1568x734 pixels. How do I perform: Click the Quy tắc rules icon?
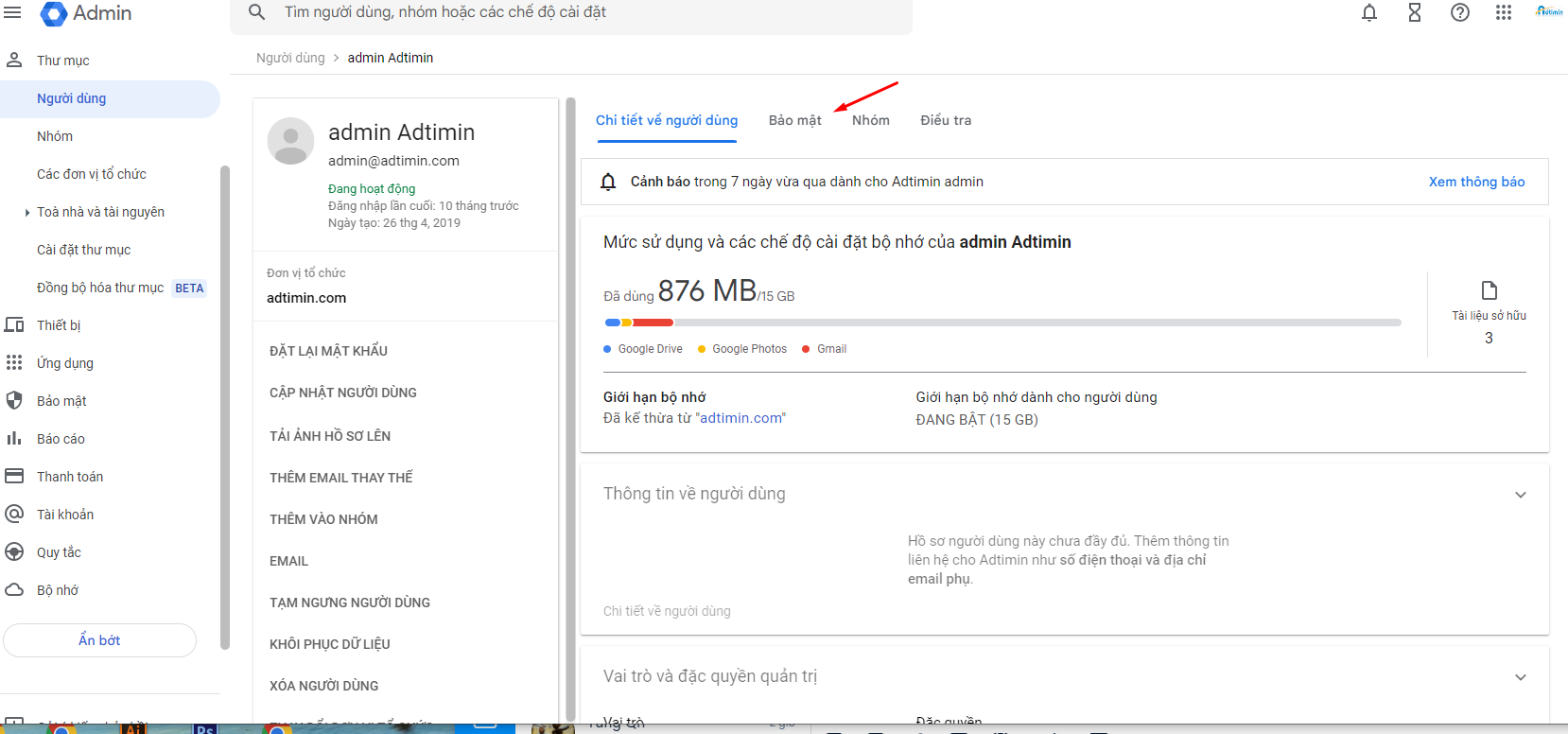[x=14, y=552]
